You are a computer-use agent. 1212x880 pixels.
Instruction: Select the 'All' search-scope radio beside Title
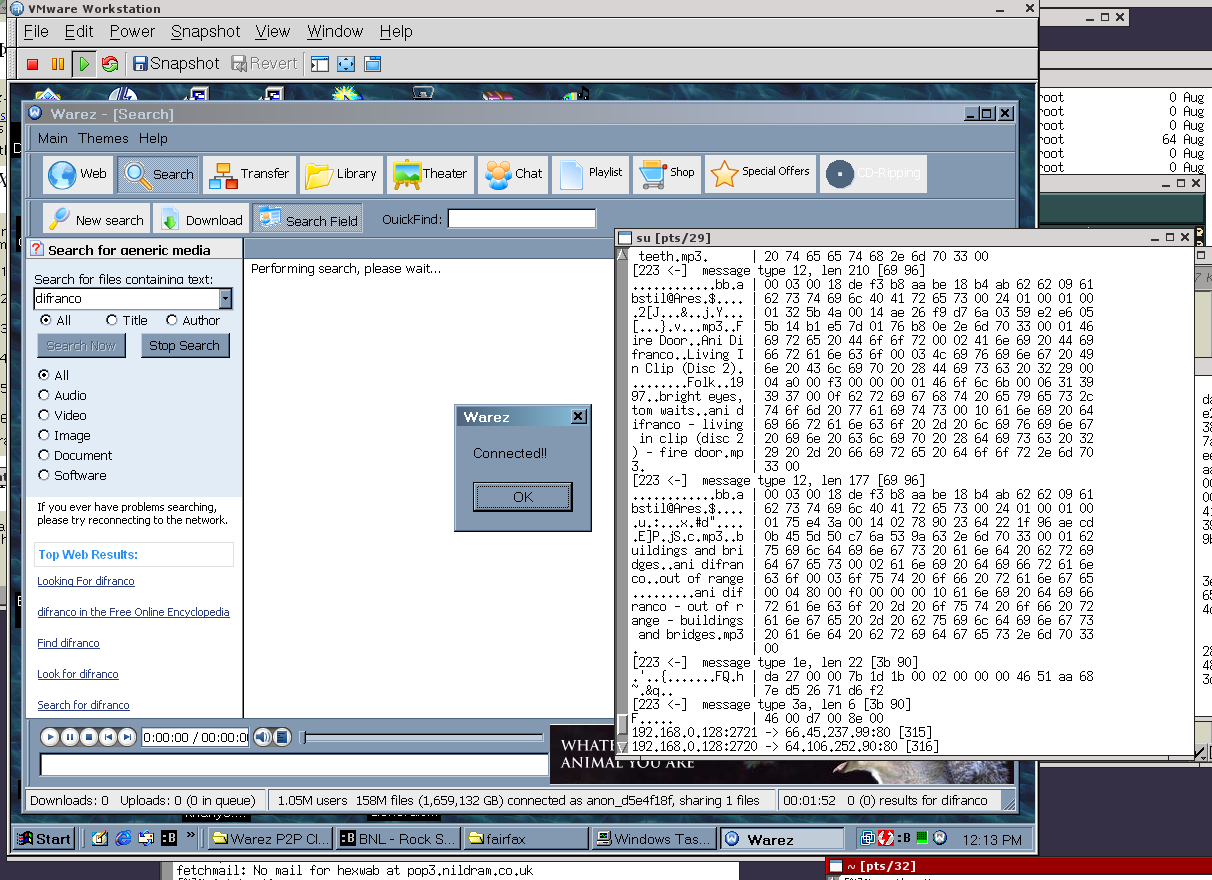(45, 321)
